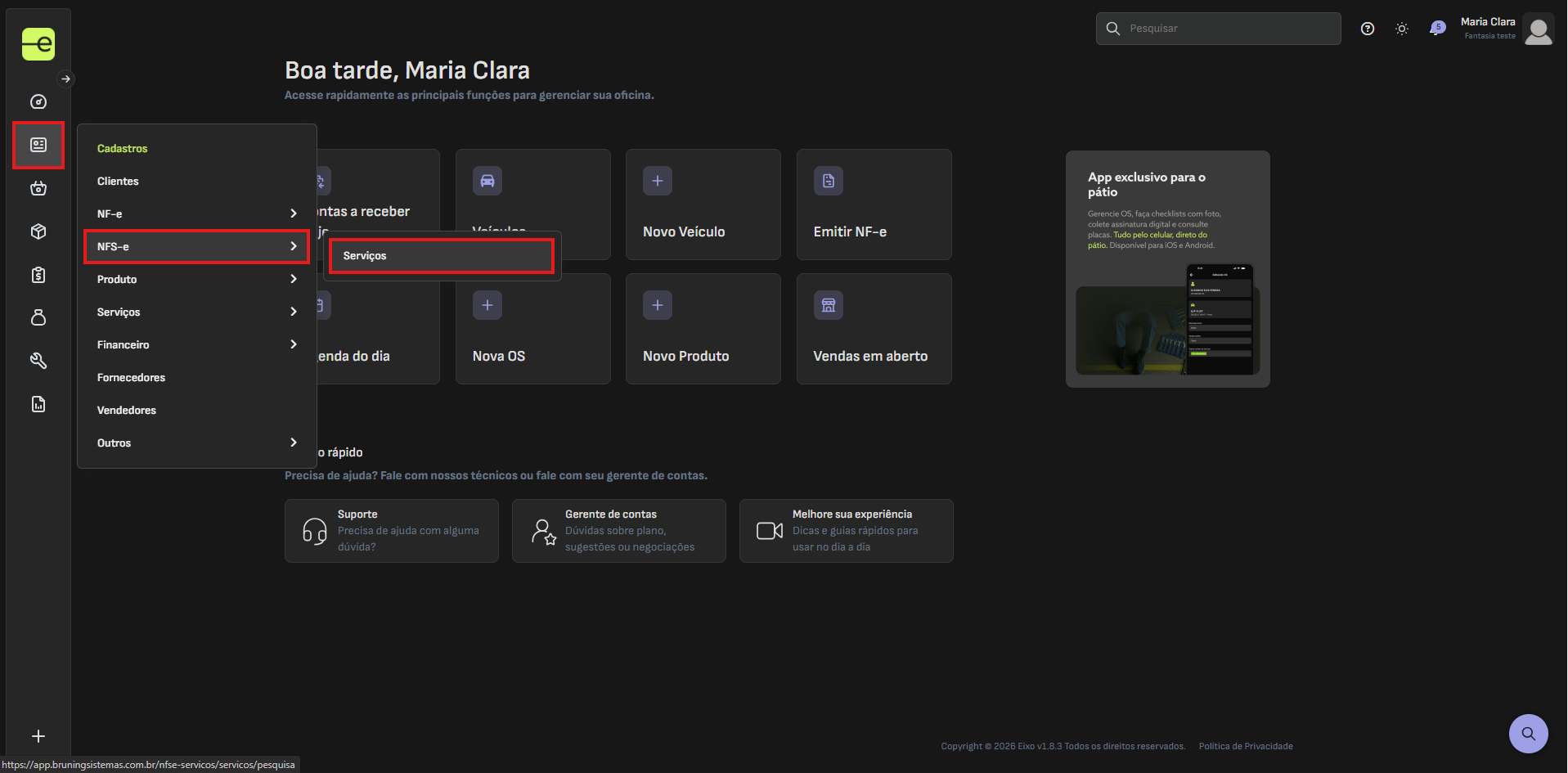Click the Maria Clara avatar picture

[1539, 29]
